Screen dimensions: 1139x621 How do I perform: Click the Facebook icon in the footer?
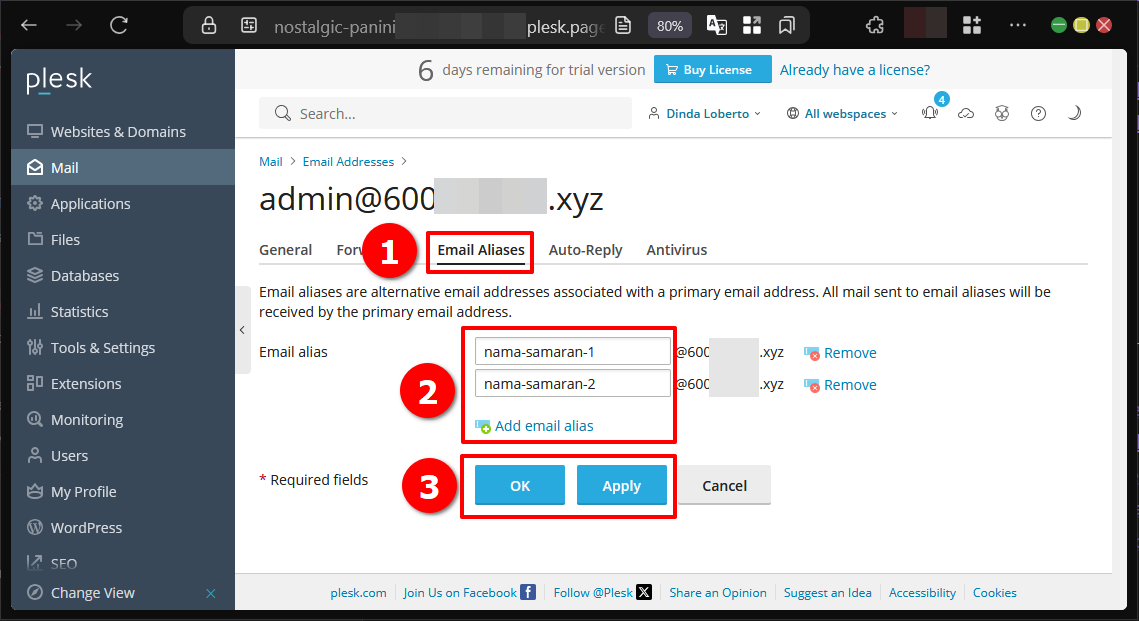point(527,592)
